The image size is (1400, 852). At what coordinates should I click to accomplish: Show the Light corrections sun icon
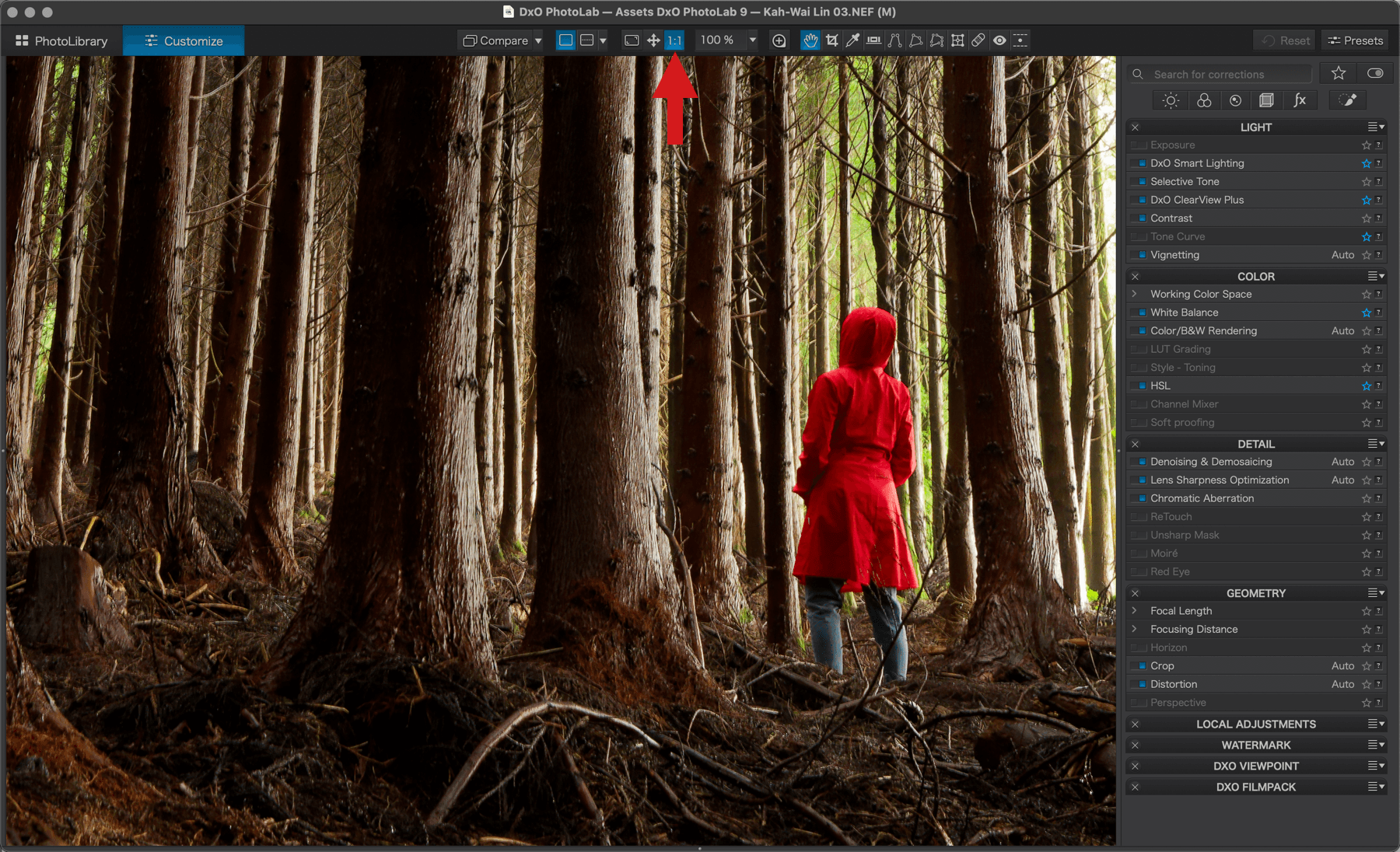pos(1171,100)
